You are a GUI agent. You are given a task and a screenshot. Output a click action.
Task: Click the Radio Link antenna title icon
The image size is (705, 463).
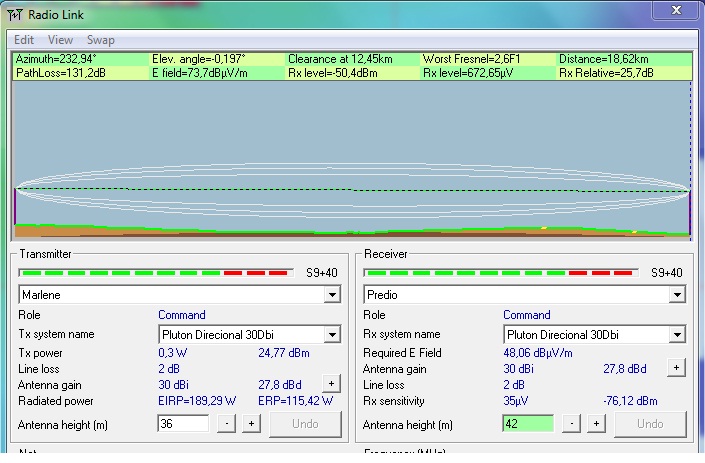[15, 14]
